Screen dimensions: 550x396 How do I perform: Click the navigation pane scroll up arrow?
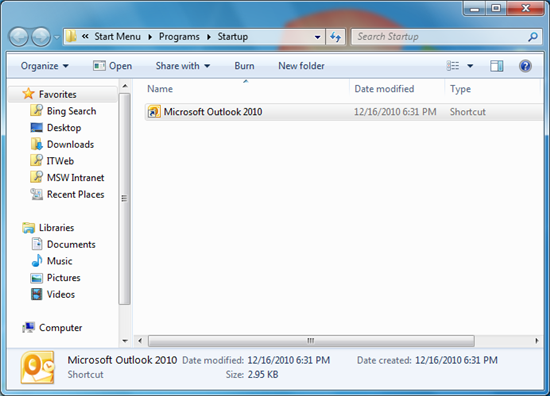click(125, 86)
